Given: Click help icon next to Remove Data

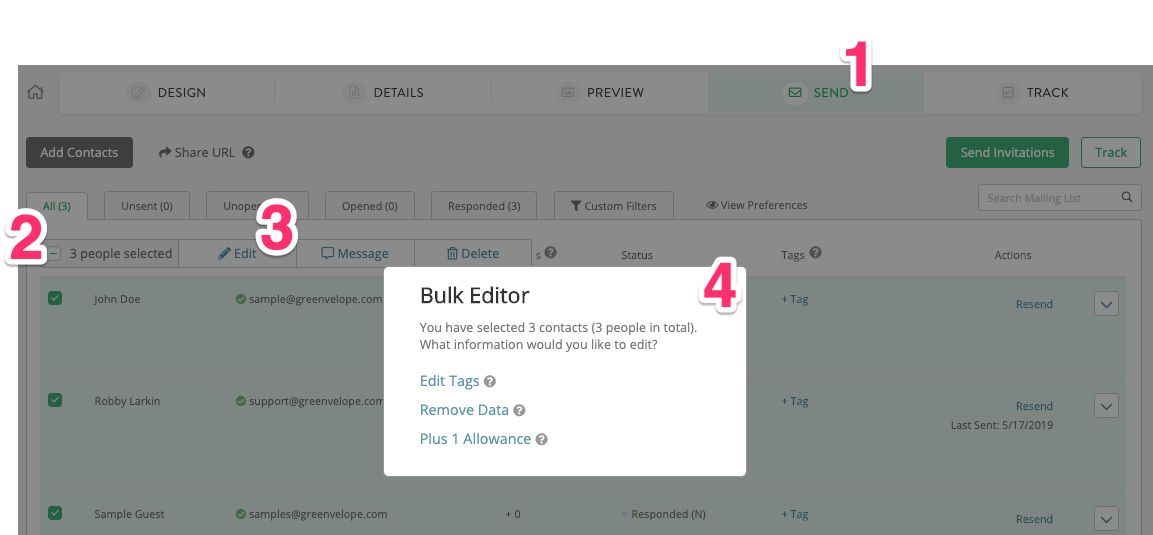Looking at the screenshot, I should point(519,411).
